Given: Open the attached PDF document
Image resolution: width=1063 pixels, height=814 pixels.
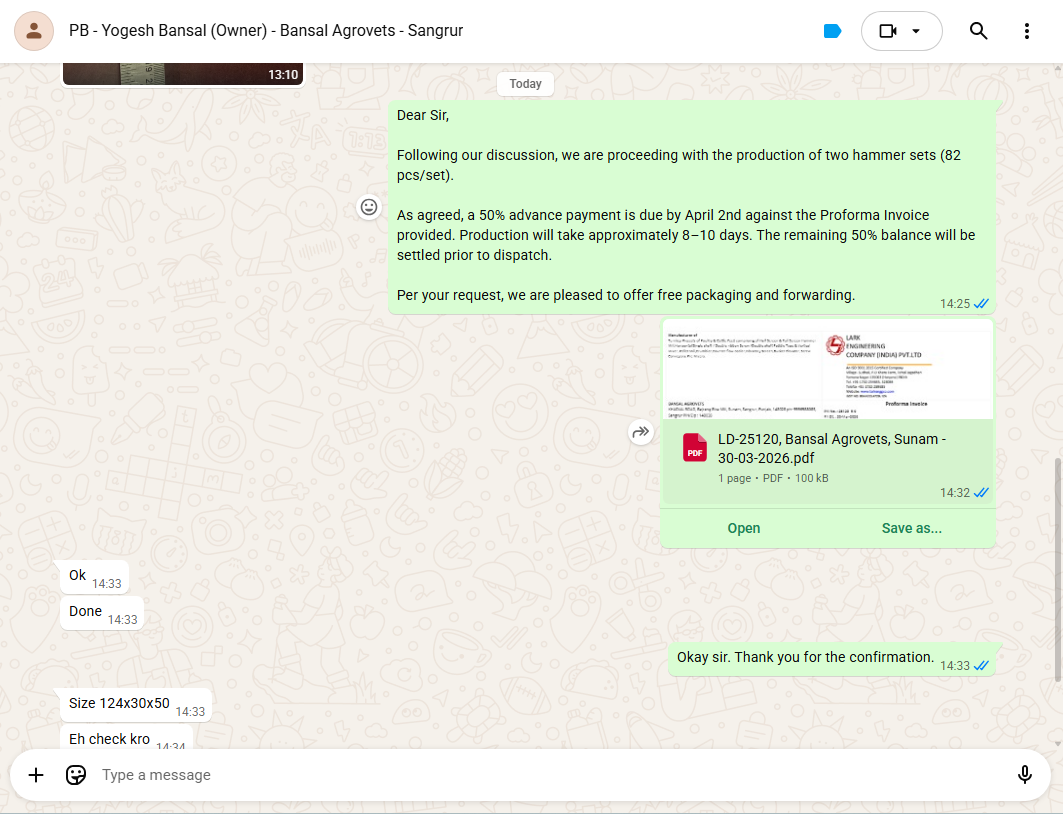Looking at the screenshot, I should click(x=743, y=528).
